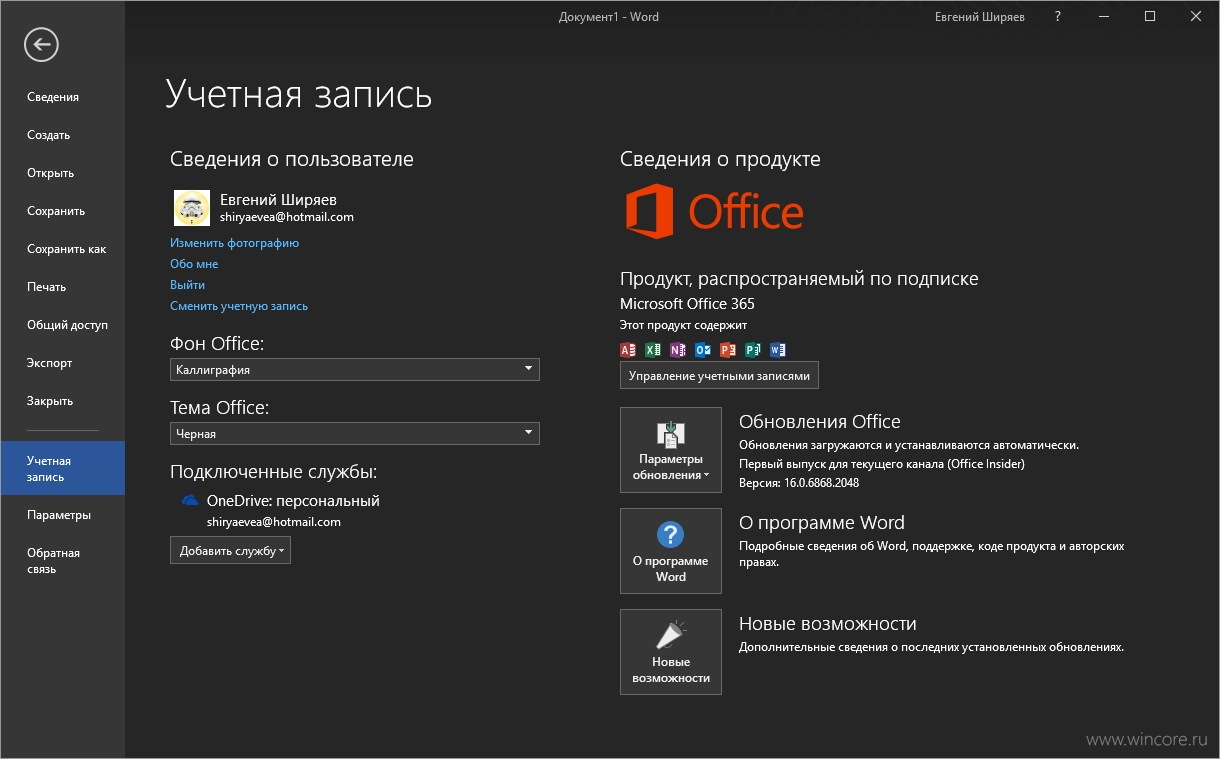Open the Office theme dropdown Черная
Image resolution: width=1220 pixels, height=759 pixels.
point(355,433)
